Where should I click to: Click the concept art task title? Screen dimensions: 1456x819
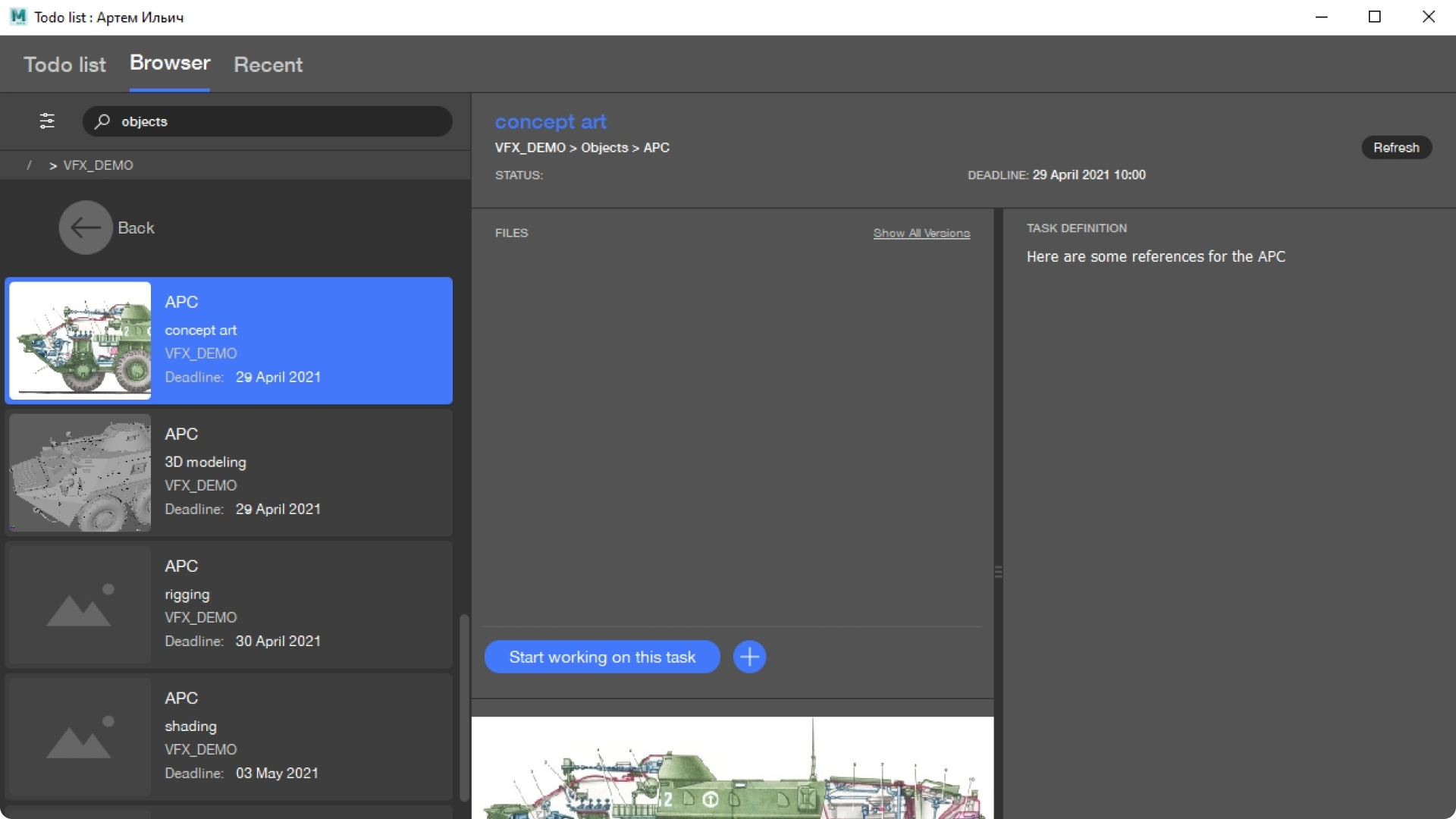551,121
